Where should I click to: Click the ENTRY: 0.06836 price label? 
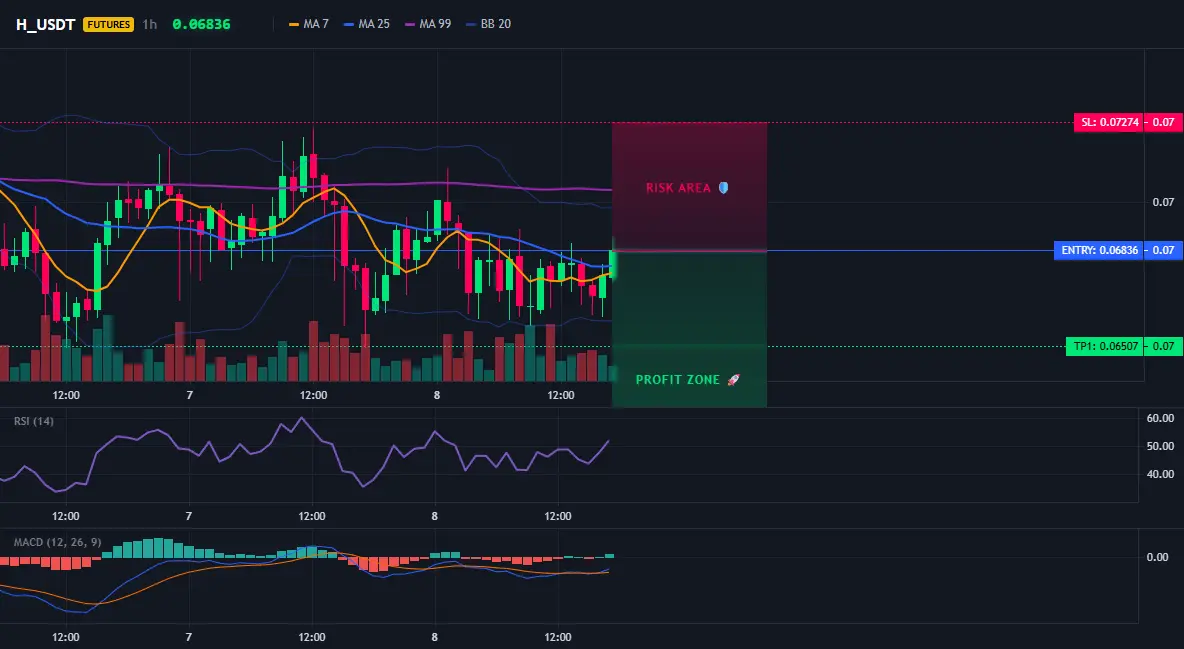[x=1099, y=250]
